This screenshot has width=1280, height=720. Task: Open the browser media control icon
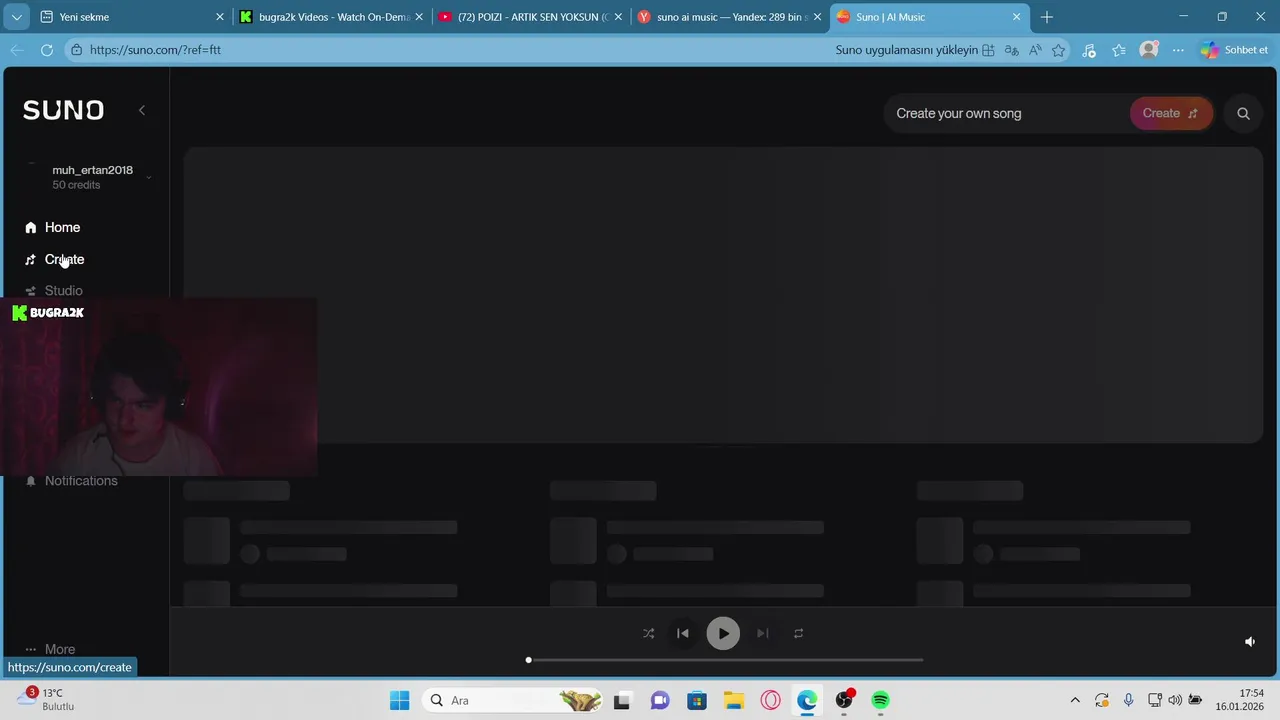tap(1089, 50)
